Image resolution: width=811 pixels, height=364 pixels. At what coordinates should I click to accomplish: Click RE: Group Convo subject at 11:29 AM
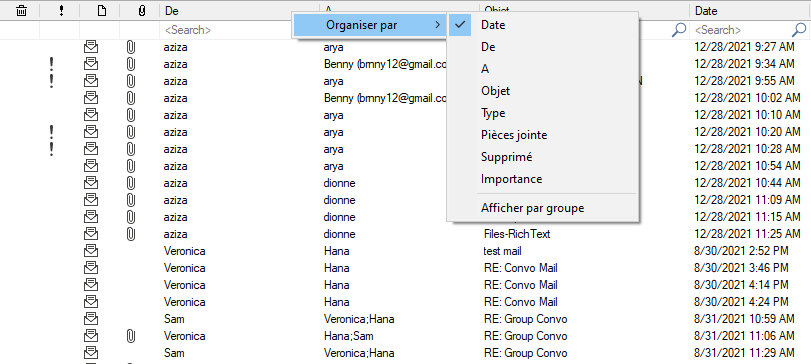[525, 353]
